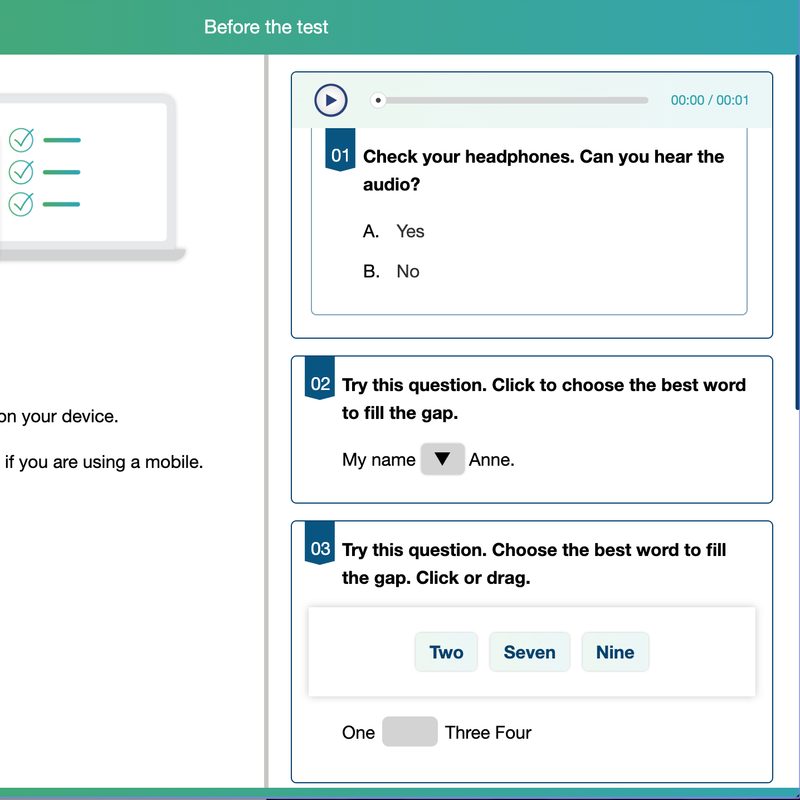Play the headphone check audio

pos(331,100)
